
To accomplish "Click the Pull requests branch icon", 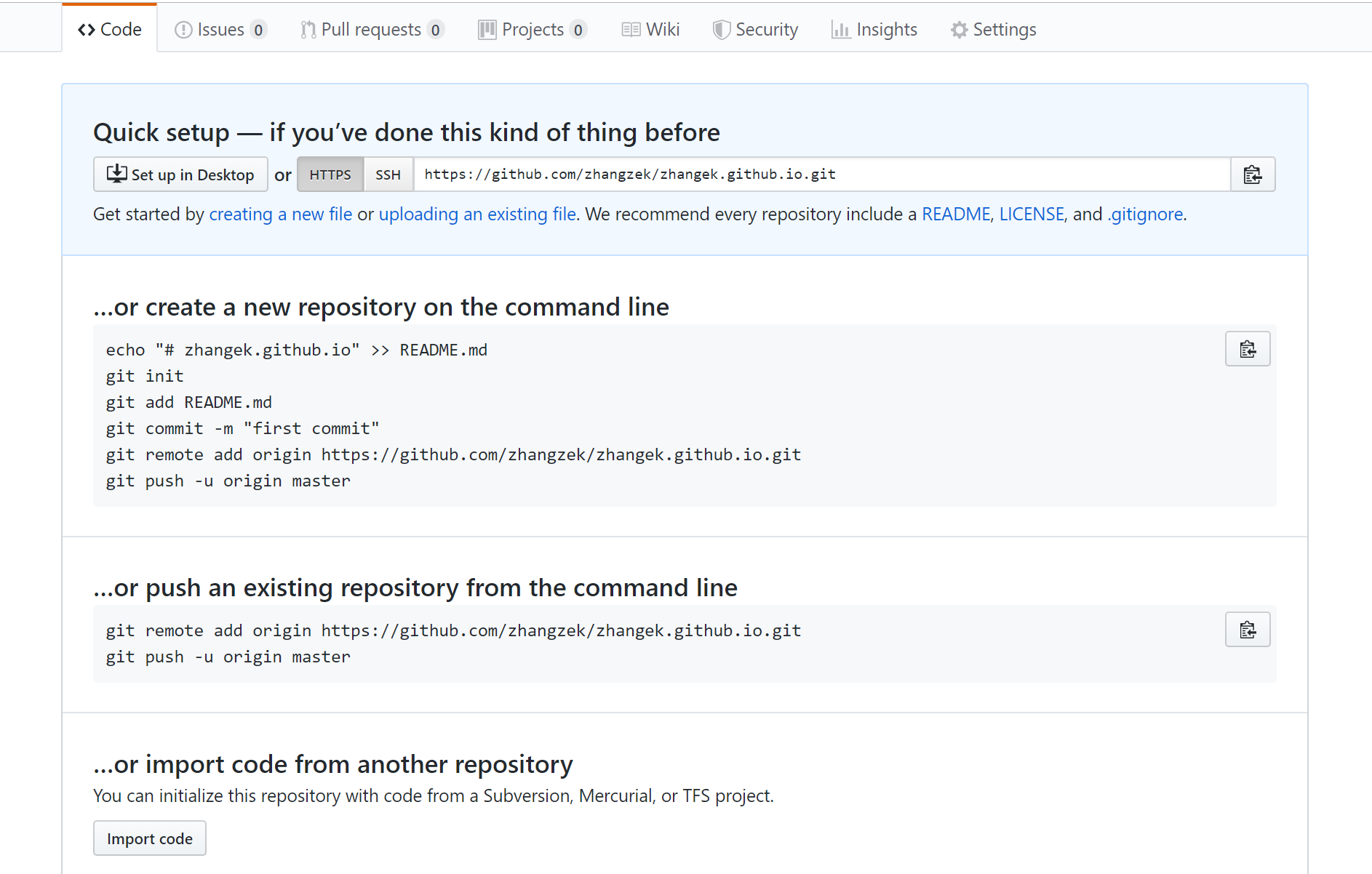I will pos(308,30).
